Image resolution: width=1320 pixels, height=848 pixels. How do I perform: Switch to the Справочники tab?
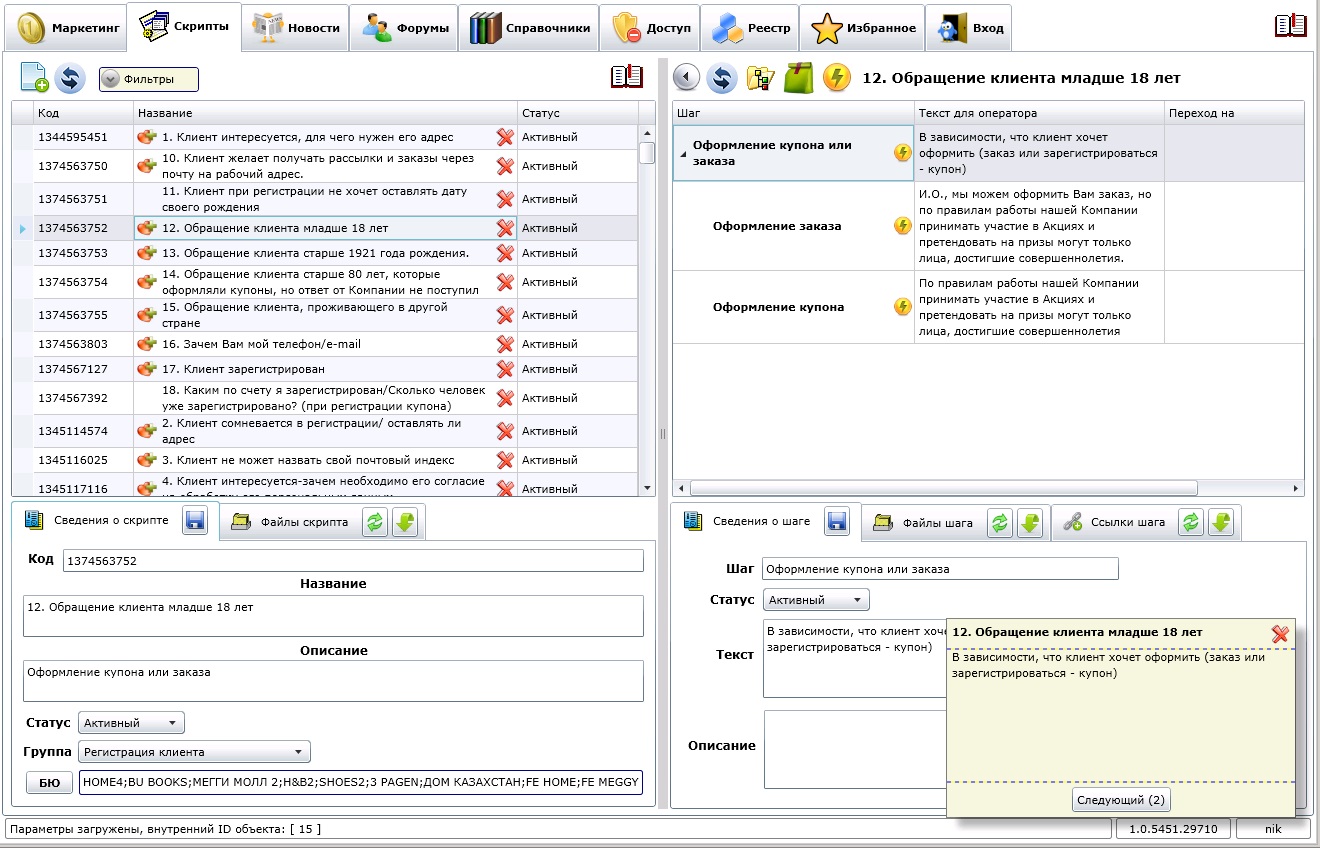(x=530, y=28)
